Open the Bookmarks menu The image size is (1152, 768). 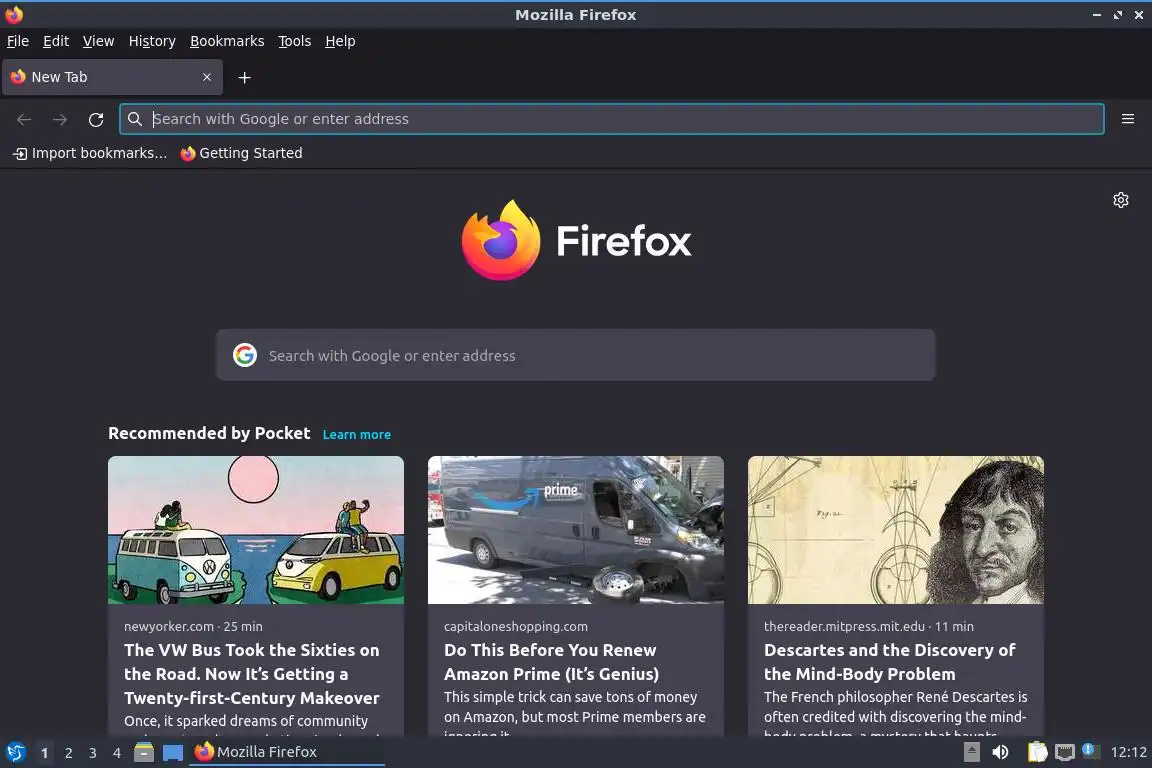tap(227, 41)
